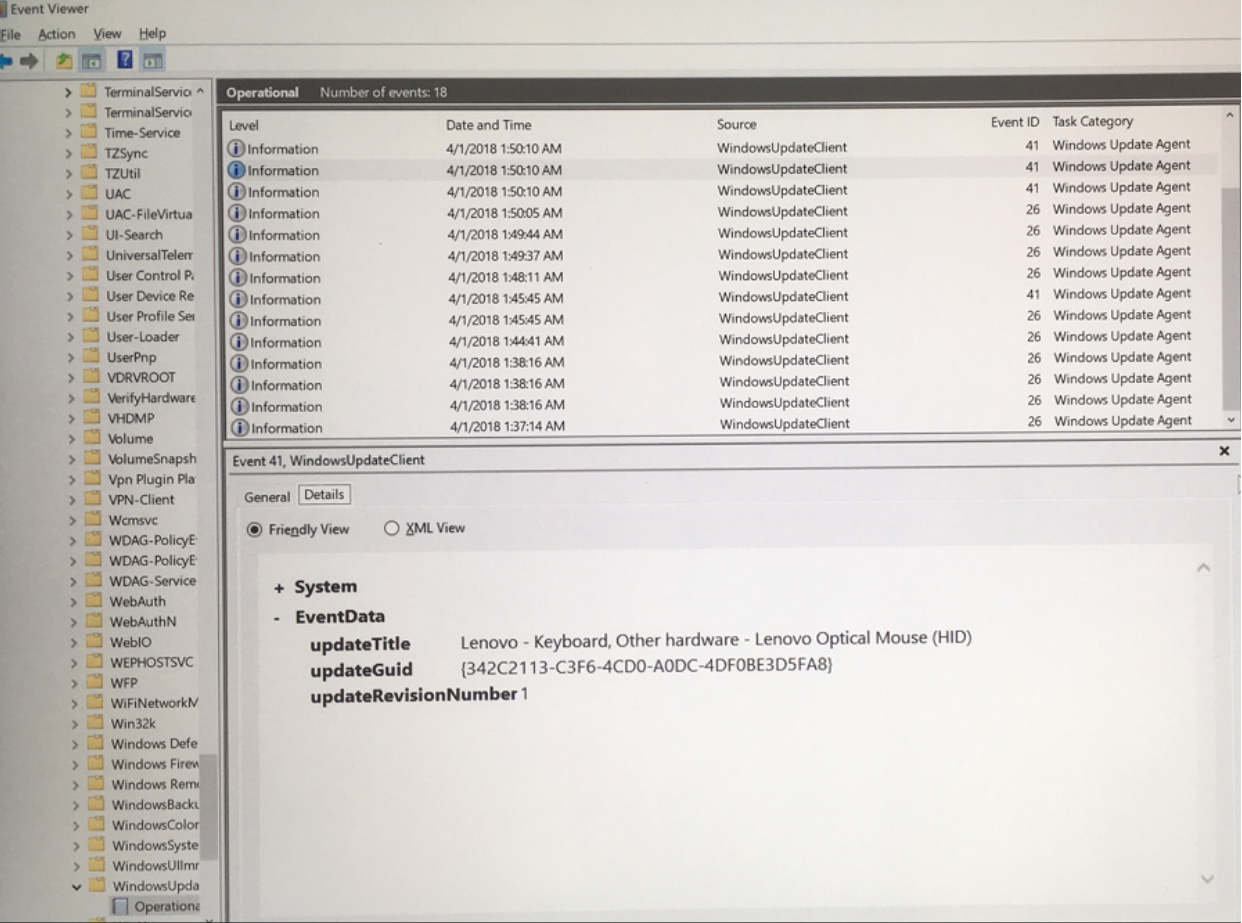Click the folder icon of VHDMP

coord(94,418)
